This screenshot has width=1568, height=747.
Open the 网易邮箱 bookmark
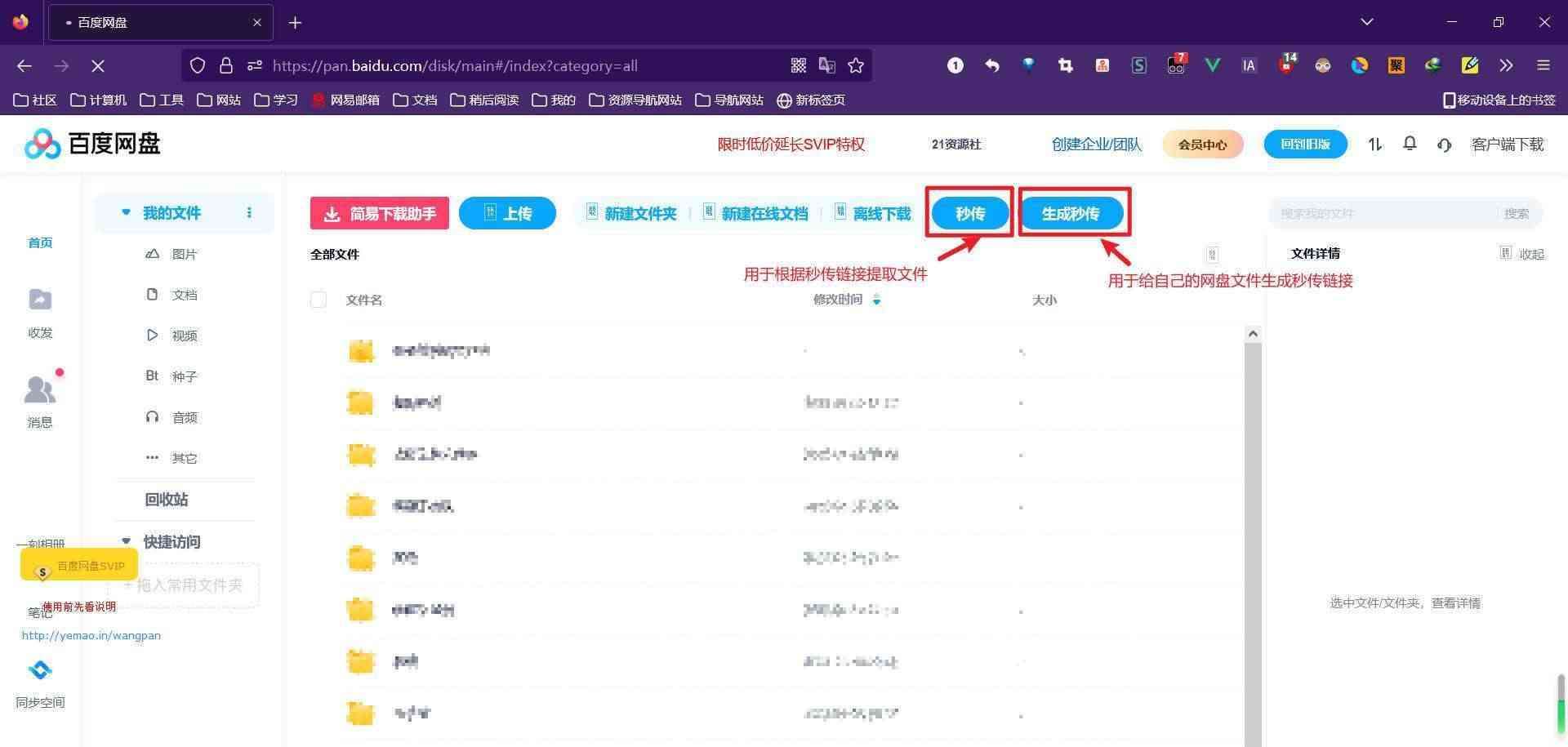coord(346,100)
